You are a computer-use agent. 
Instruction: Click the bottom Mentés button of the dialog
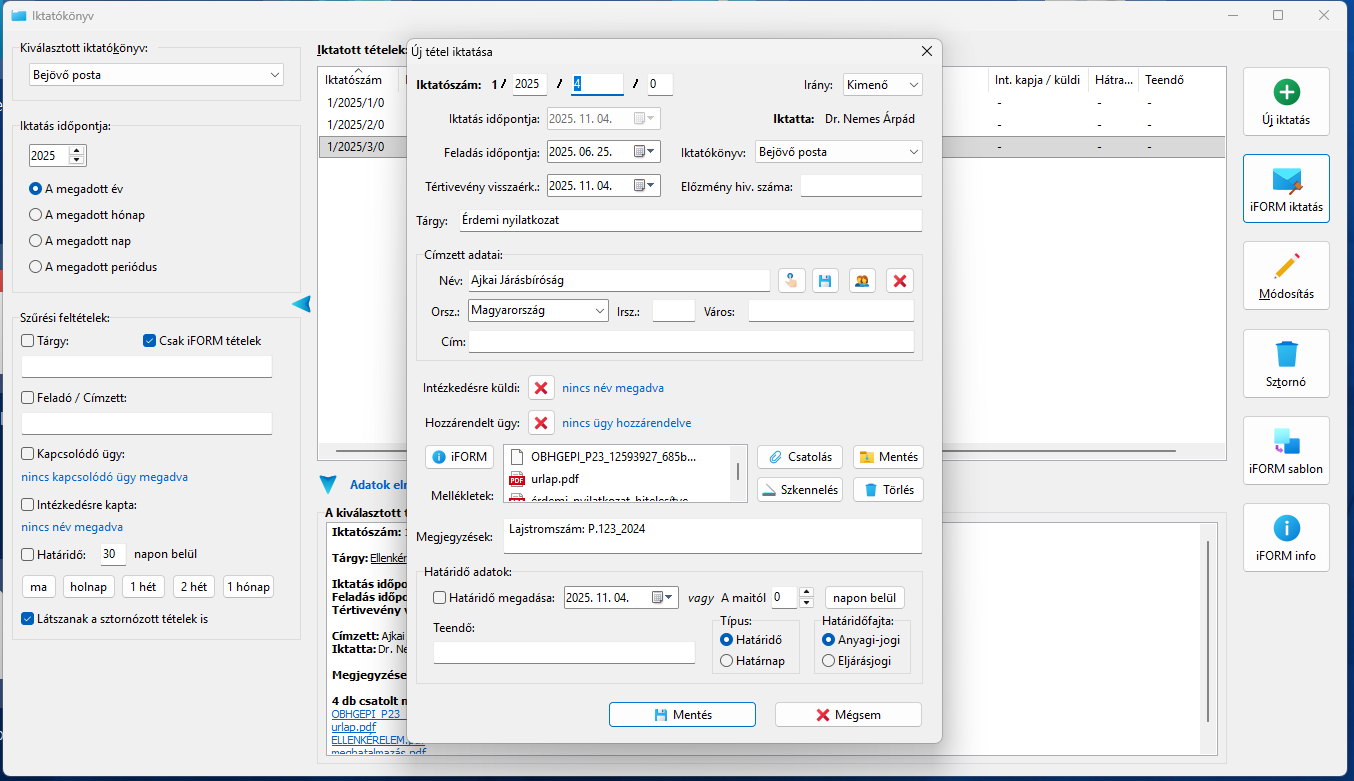coord(682,715)
